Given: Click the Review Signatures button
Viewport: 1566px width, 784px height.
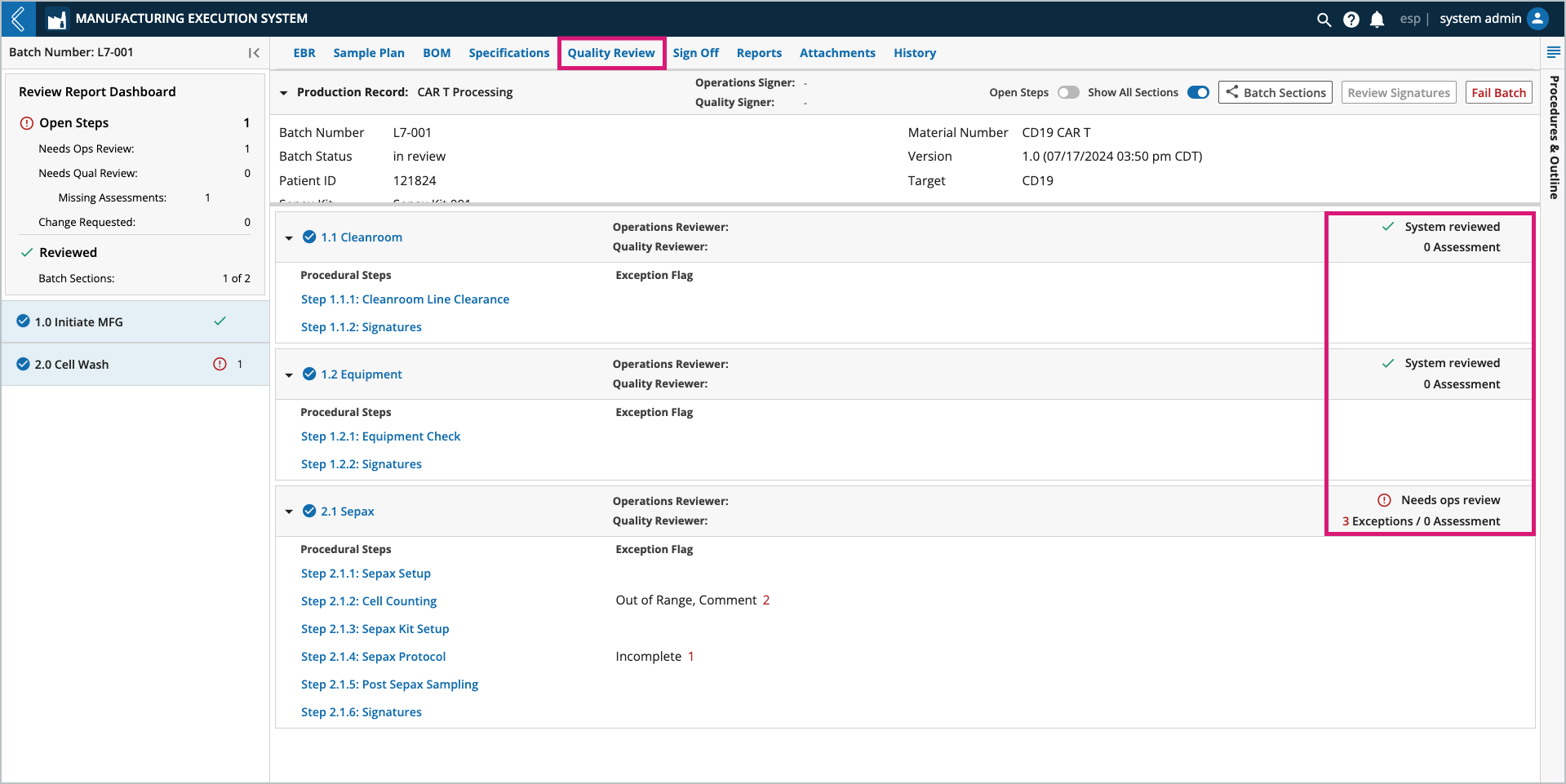Looking at the screenshot, I should [x=1399, y=92].
